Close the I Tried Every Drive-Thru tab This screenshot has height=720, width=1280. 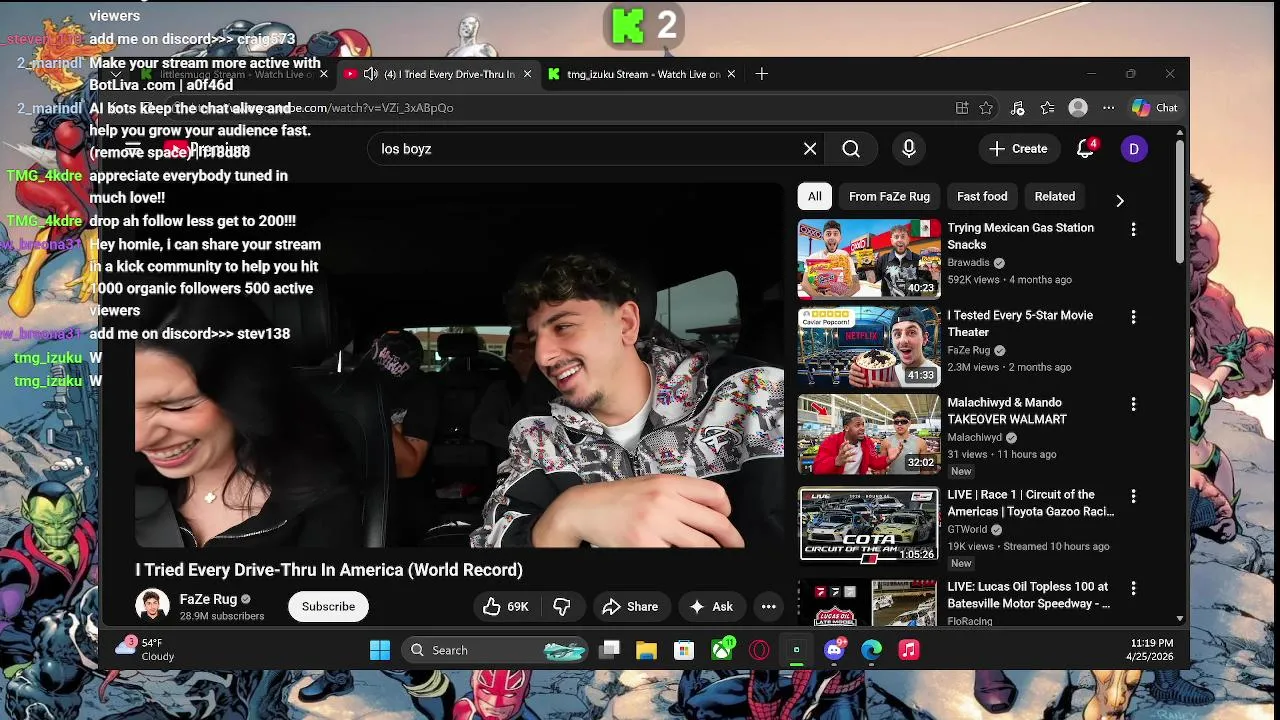(527, 74)
